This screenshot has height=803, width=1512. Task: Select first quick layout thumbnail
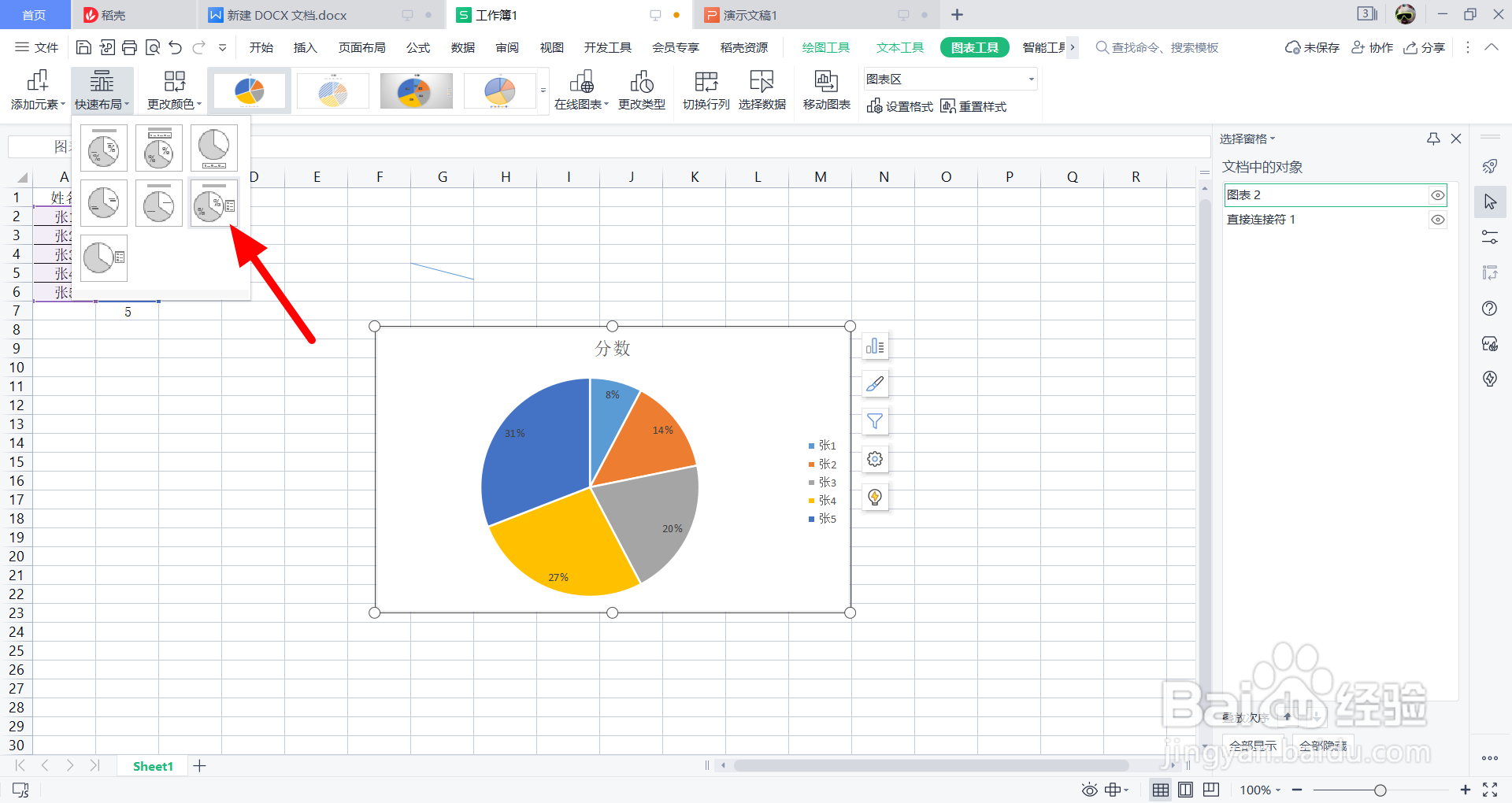pyautogui.click(x=104, y=148)
